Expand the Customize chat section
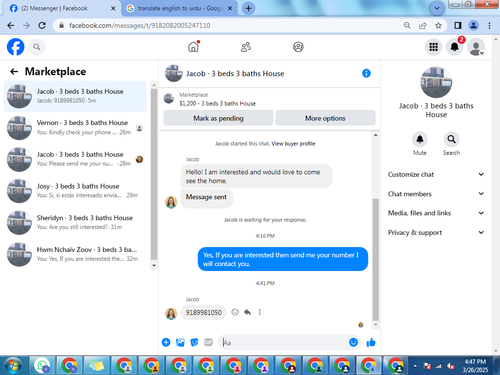Image resolution: width=500 pixels, height=375 pixels. (436, 174)
